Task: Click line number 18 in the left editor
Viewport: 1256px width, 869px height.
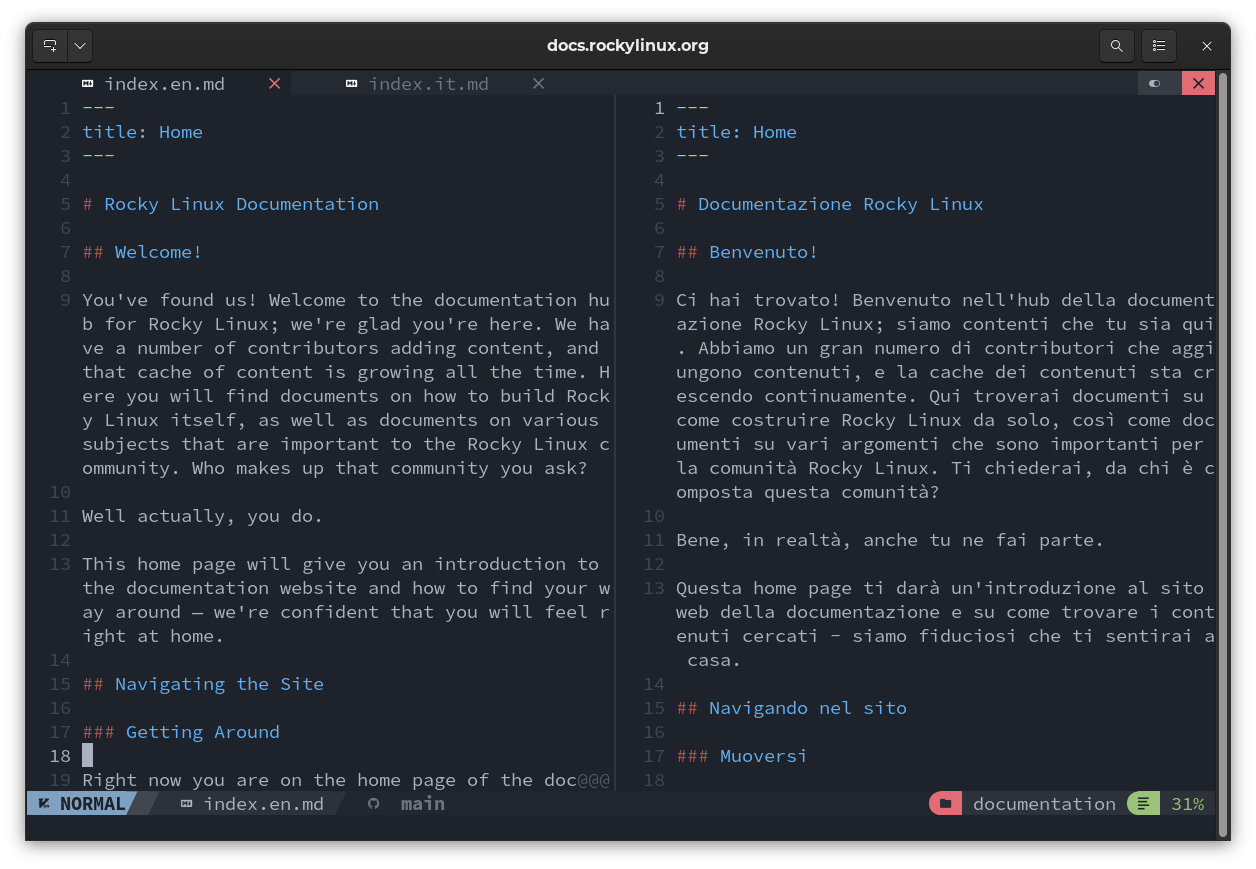Action: click(59, 755)
